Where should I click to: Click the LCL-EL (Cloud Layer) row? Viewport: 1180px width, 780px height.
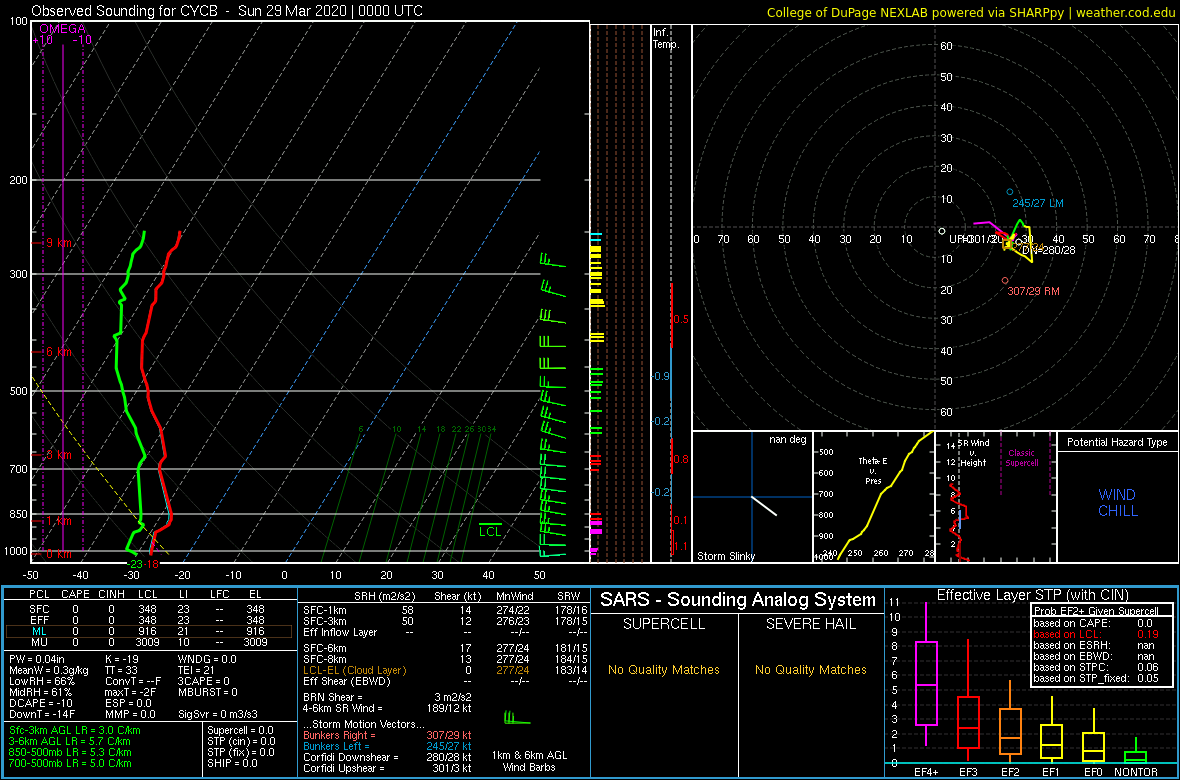(x=445, y=669)
